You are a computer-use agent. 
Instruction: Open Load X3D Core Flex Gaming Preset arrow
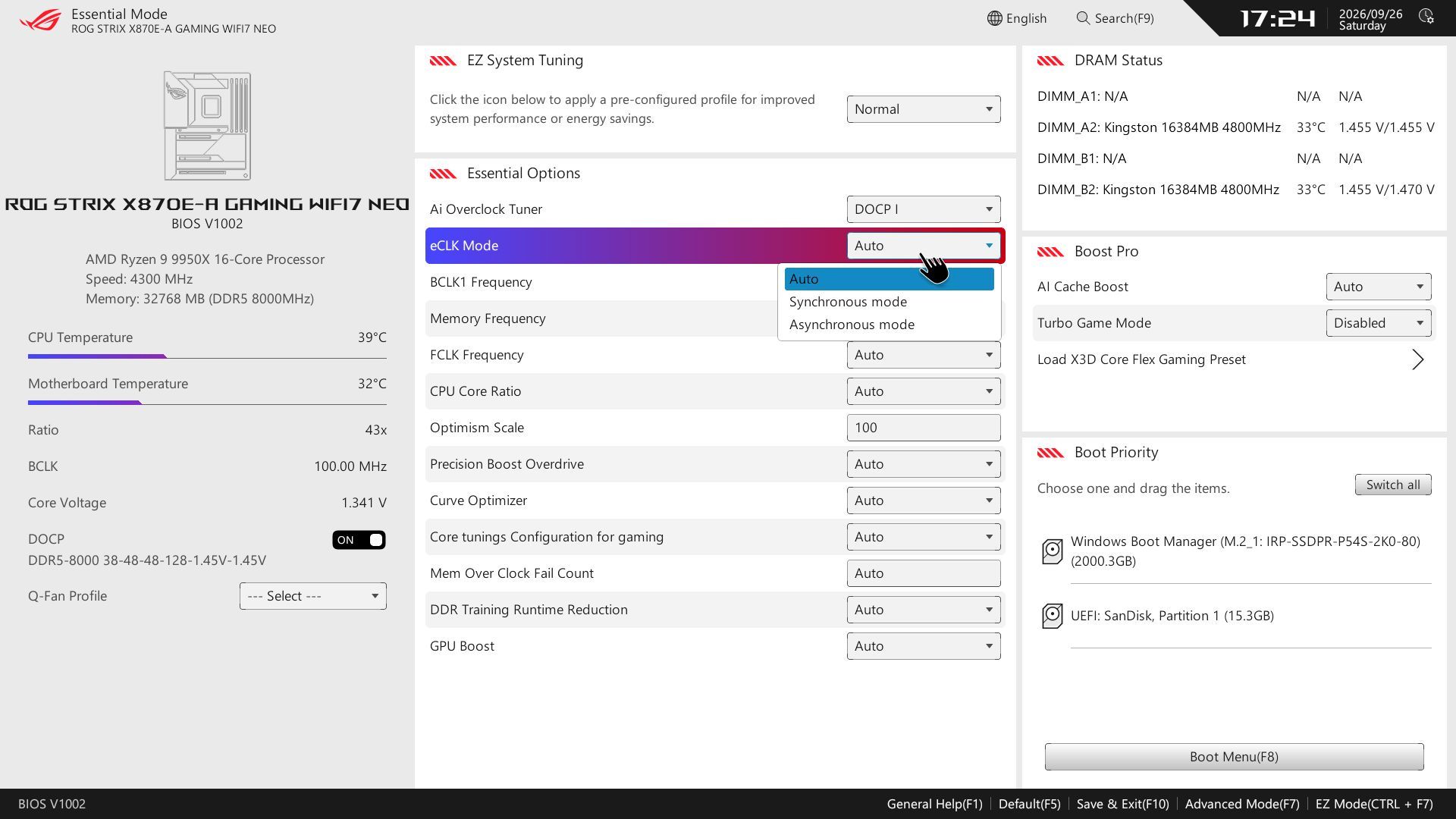1417,359
